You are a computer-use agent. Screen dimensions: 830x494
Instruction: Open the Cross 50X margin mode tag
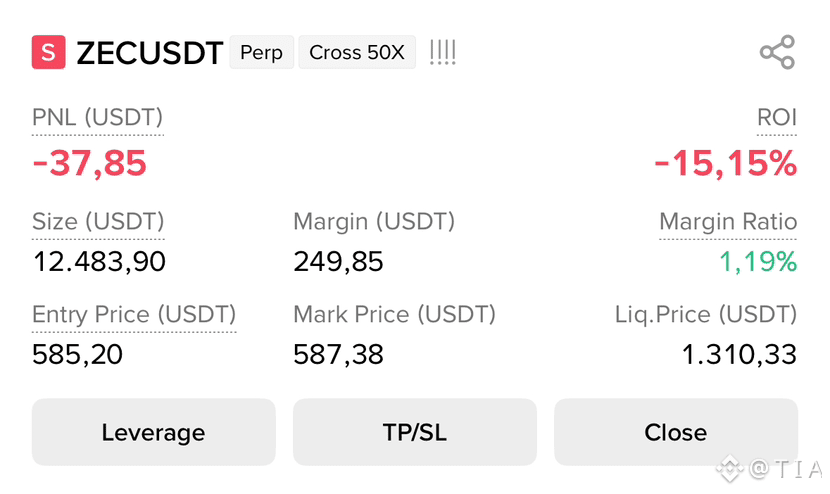357,52
